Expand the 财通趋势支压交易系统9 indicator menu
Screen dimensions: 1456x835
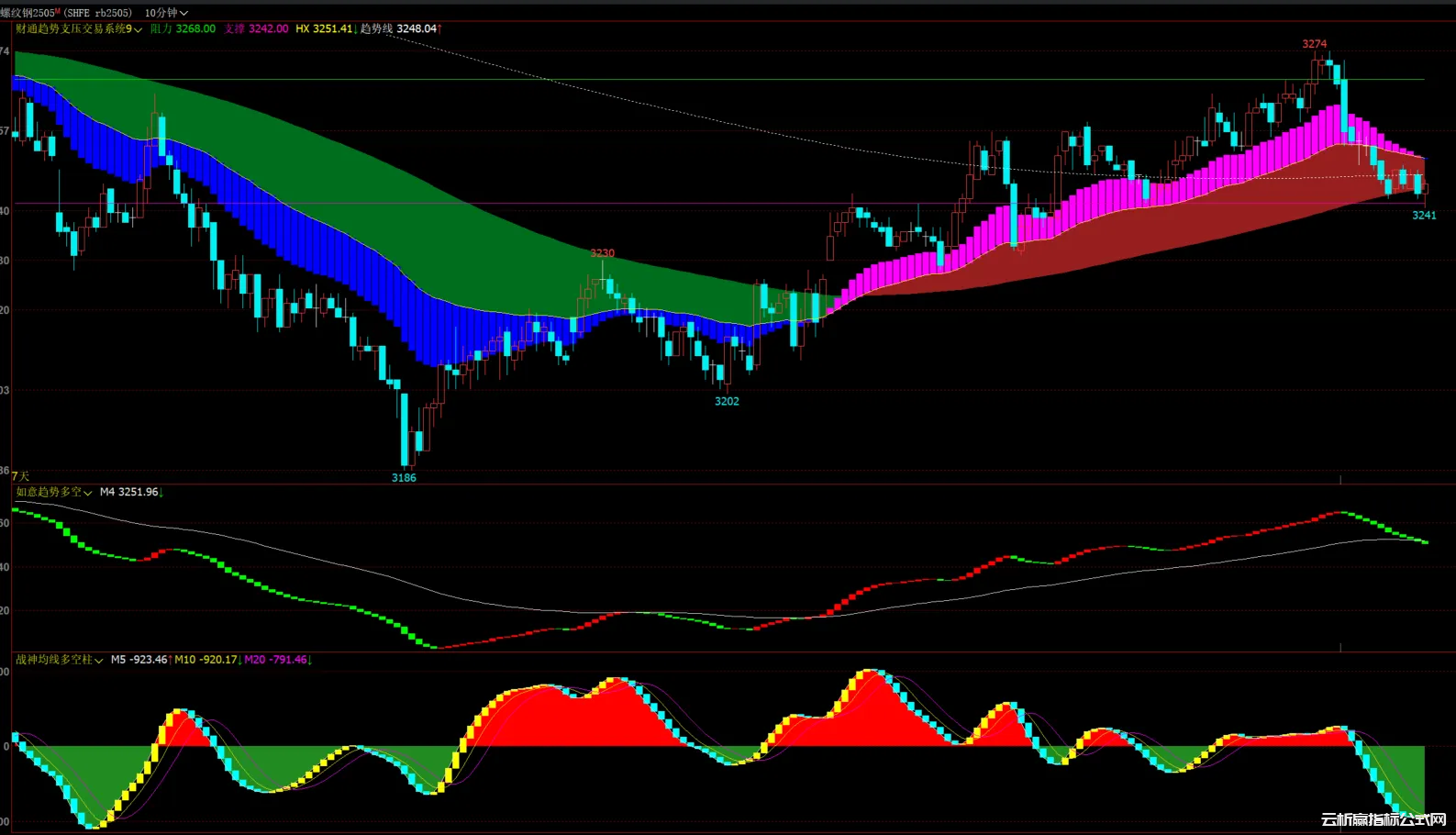coord(79,29)
